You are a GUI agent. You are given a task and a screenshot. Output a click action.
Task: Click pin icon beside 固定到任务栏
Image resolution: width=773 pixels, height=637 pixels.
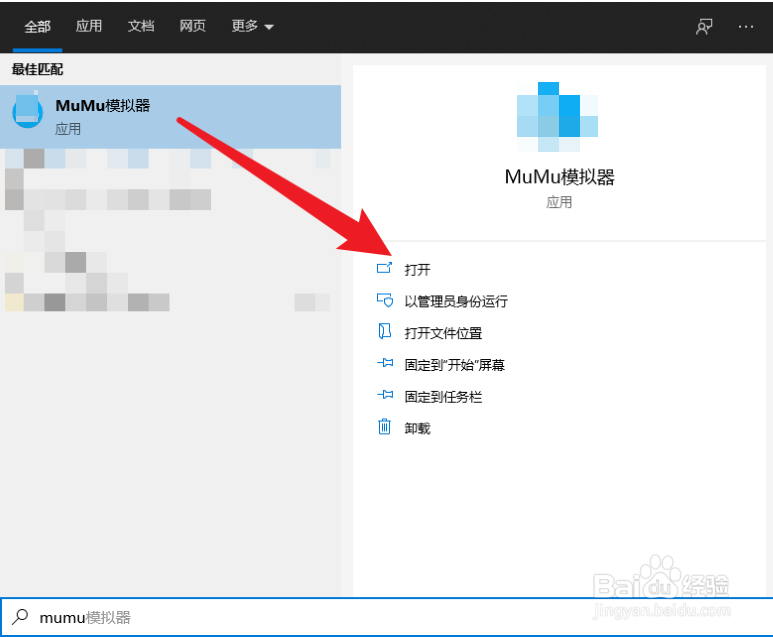[x=385, y=395]
